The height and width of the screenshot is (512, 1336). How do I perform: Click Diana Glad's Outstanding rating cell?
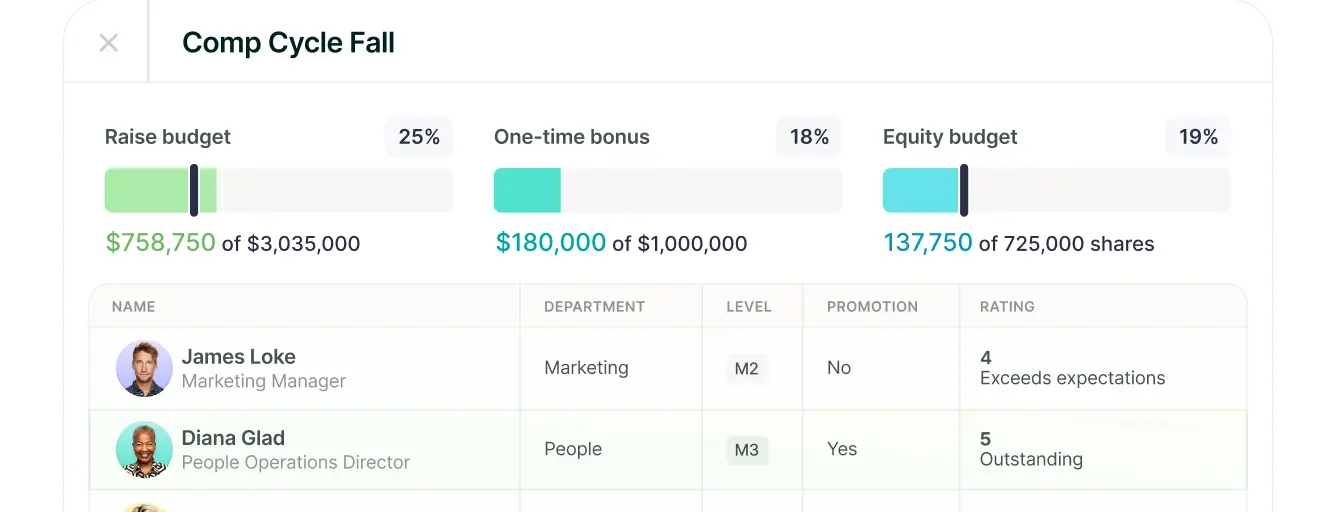pos(1031,449)
